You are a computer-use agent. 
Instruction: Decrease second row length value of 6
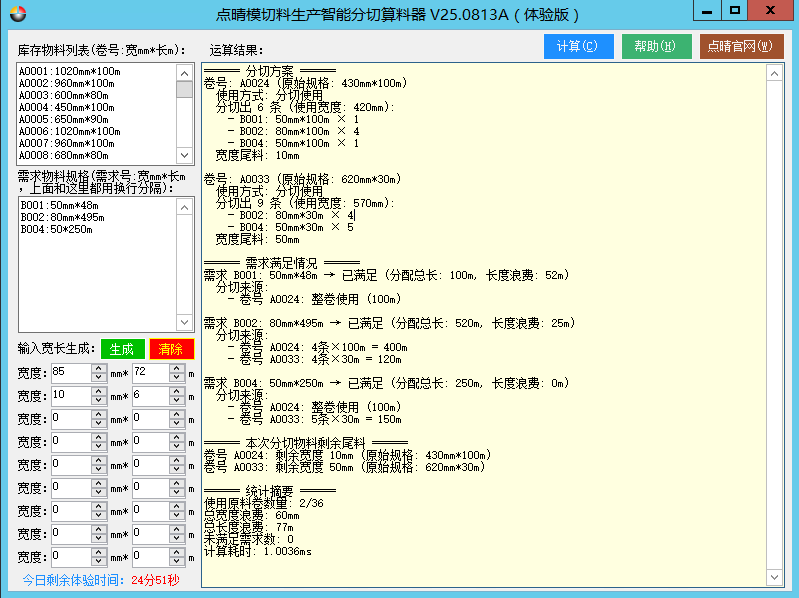coord(178,400)
